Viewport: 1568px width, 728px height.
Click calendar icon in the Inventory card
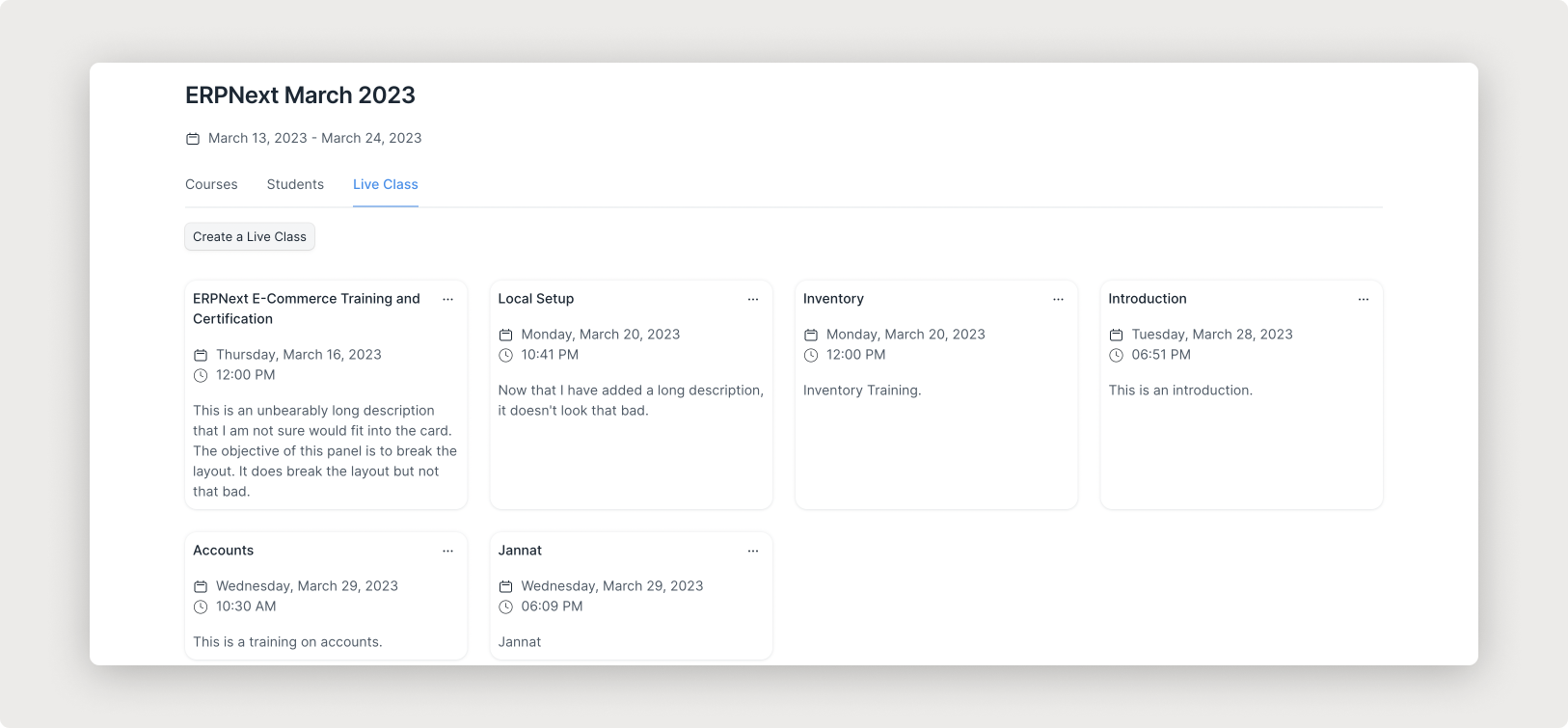click(x=811, y=335)
